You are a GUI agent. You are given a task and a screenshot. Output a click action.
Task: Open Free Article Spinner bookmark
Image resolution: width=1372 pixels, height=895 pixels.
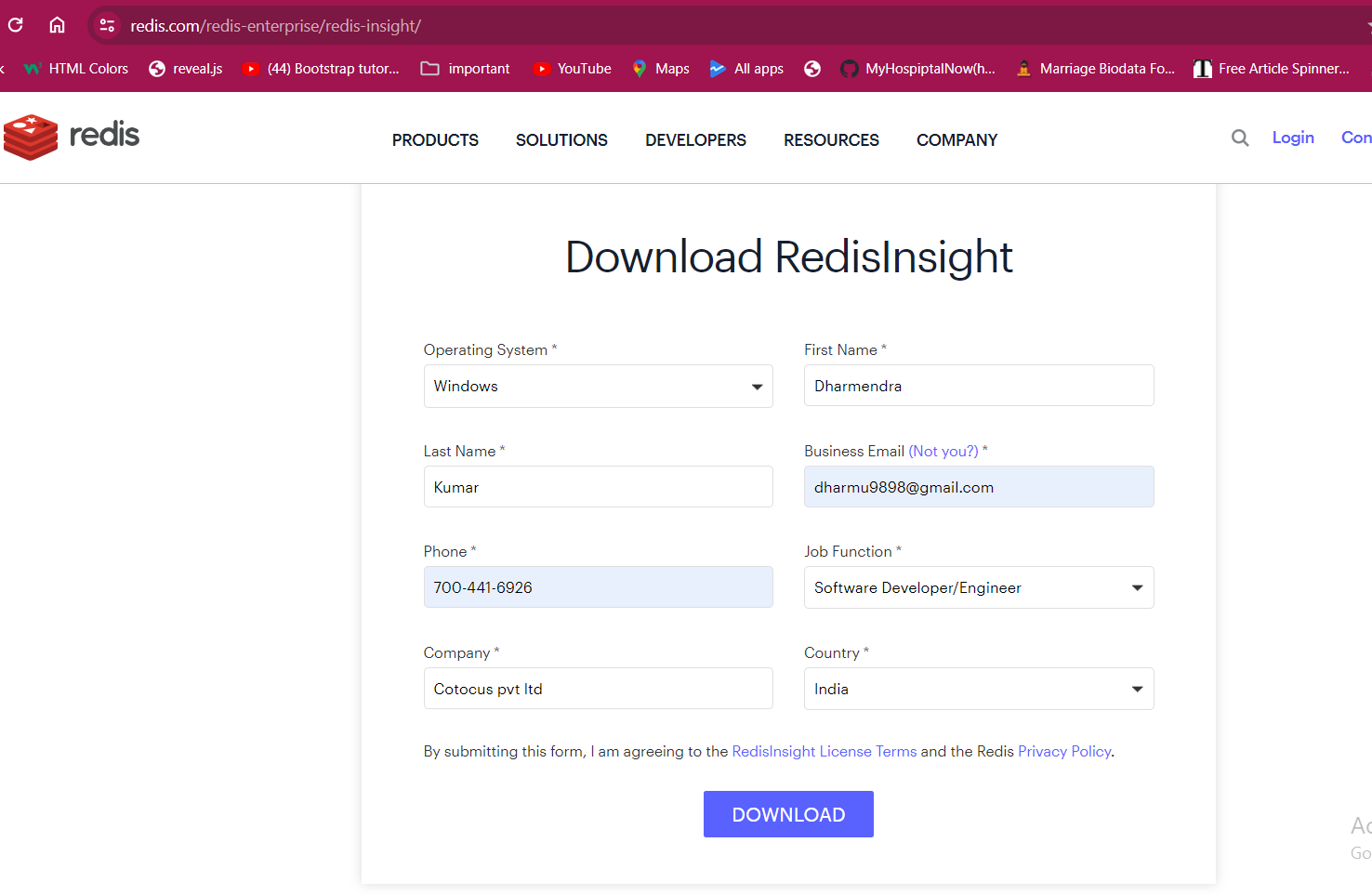click(x=1272, y=69)
